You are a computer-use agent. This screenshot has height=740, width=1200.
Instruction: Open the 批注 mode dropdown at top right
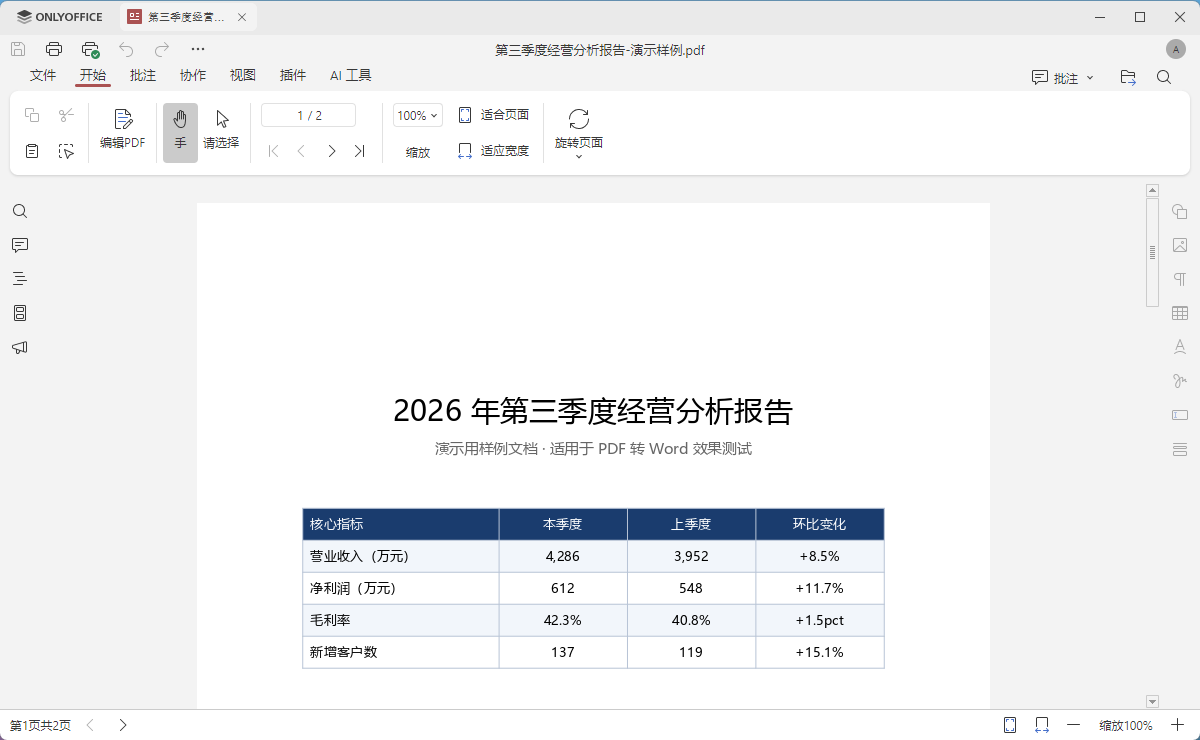point(1063,77)
